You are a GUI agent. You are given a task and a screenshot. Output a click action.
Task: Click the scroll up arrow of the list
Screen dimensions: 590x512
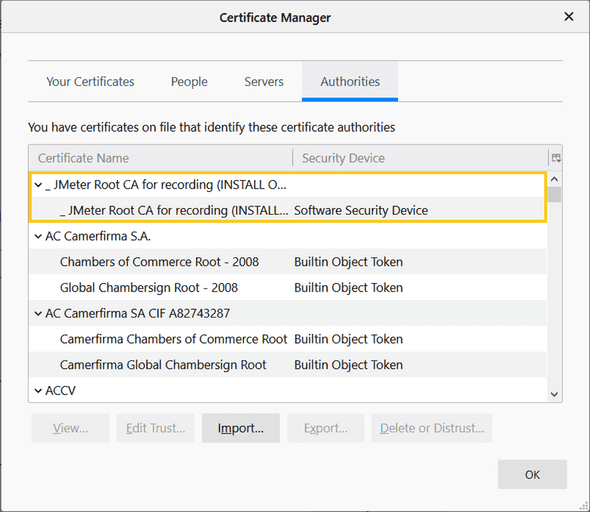(554, 179)
